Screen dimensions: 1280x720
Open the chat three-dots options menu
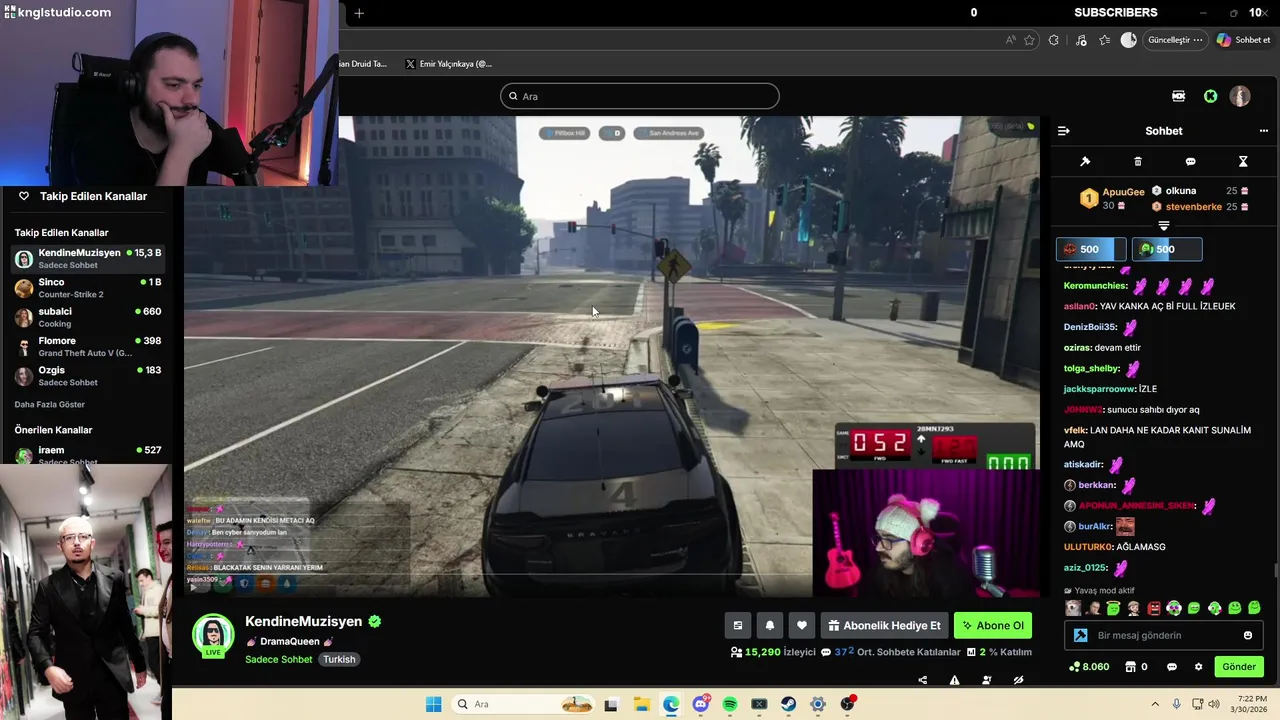(x=1263, y=131)
